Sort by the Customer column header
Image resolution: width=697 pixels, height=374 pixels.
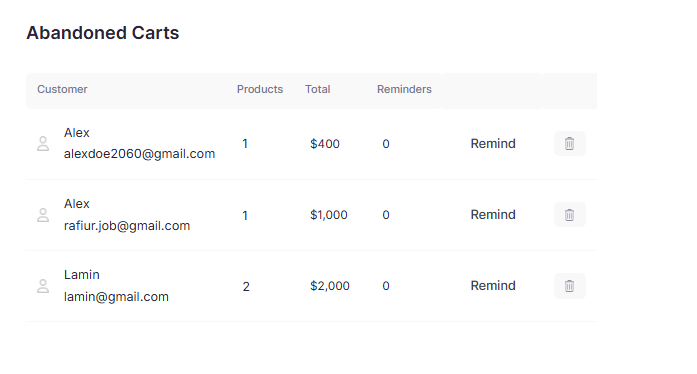(x=62, y=89)
